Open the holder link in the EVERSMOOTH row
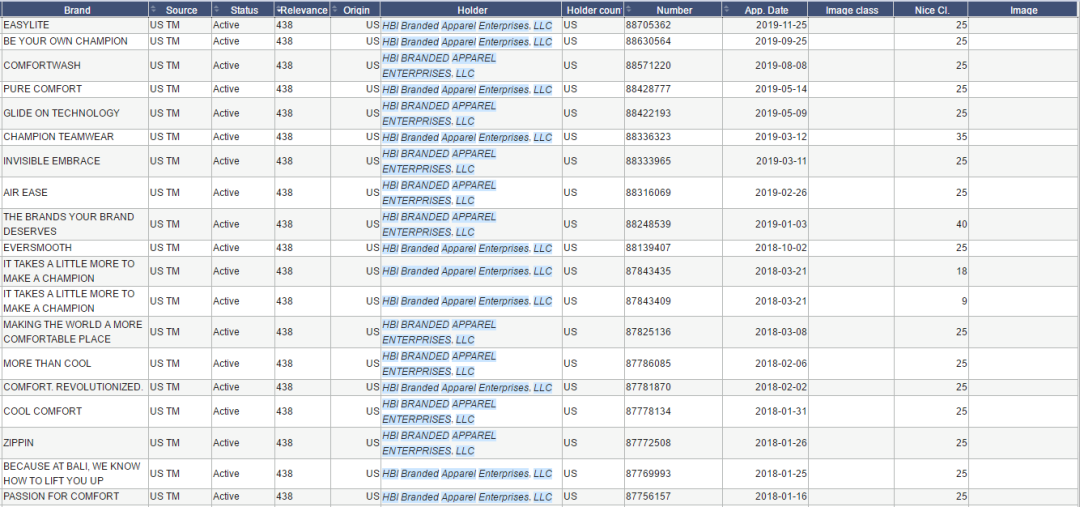The height and width of the screenshot is (507, 1080). coord(467,248)
